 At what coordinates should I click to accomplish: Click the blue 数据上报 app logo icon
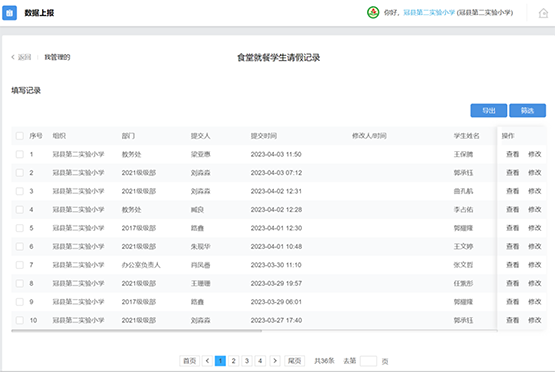pos(10,13)
